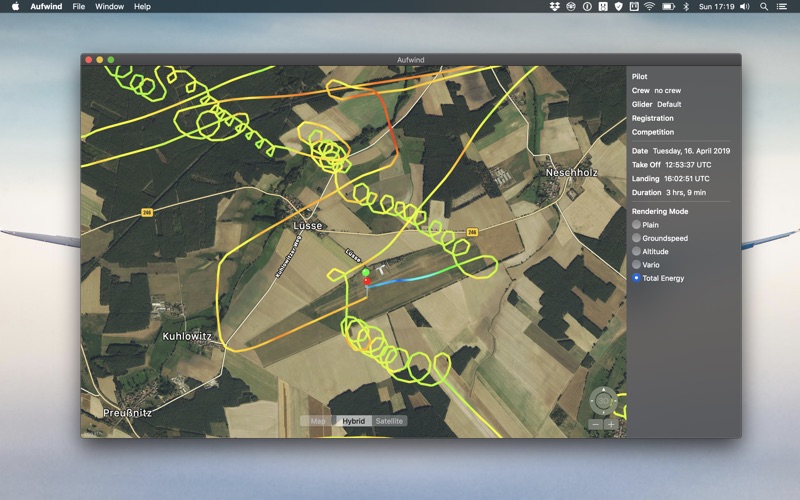
Task: Open the volume control icon
Action: point(745,7)
